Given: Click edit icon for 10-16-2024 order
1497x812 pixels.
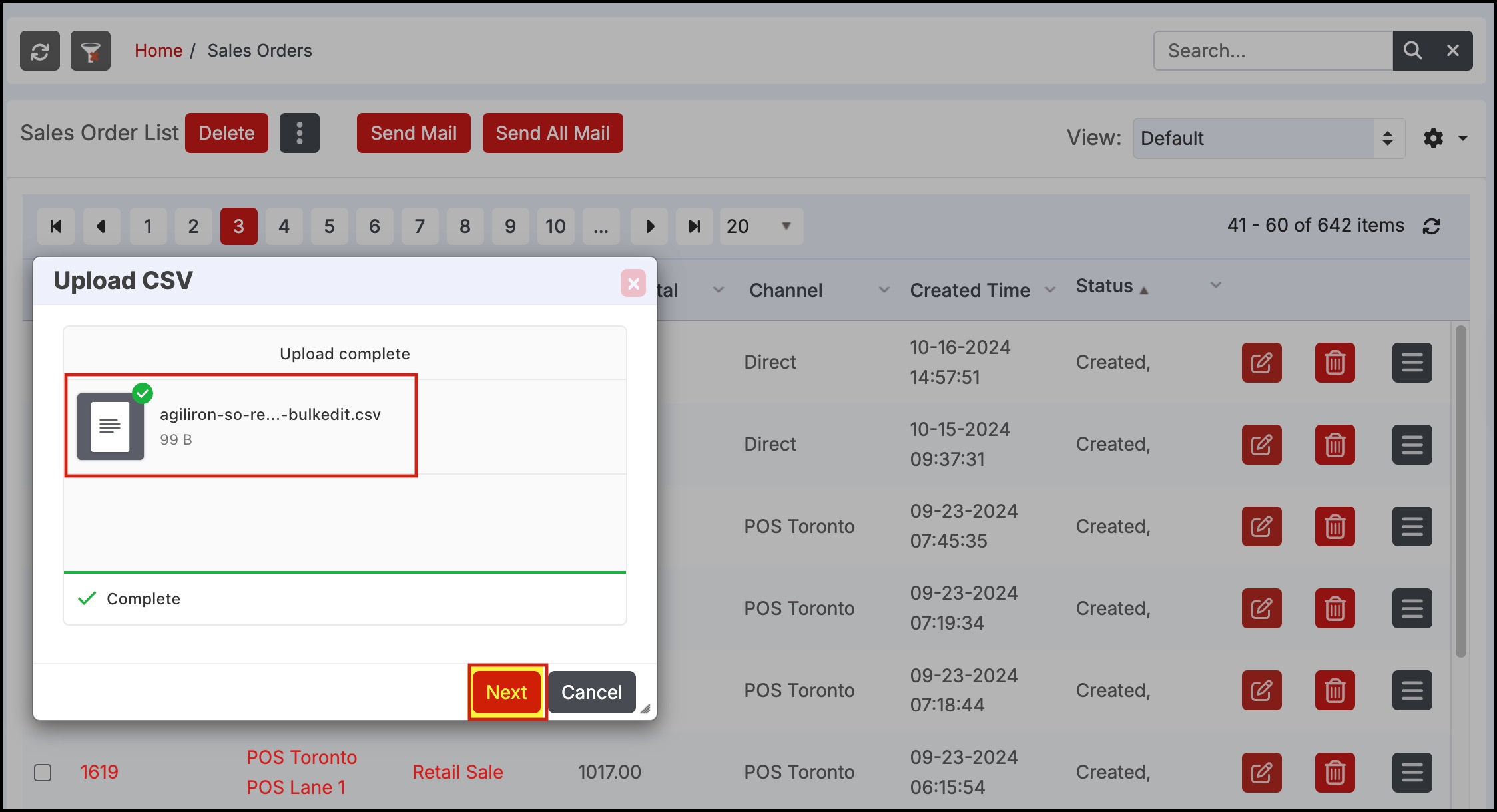Looking at the screenshot, I should coord(1261,363).
